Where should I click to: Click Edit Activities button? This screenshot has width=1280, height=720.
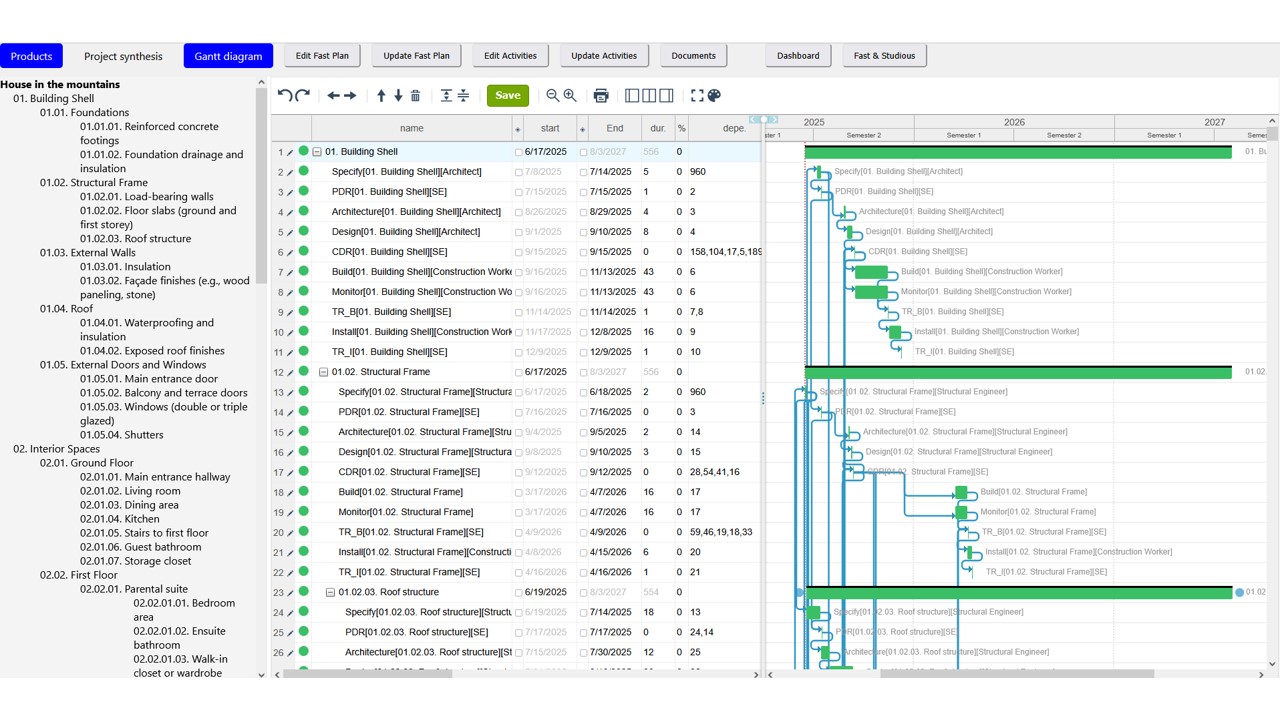(510, 56)
